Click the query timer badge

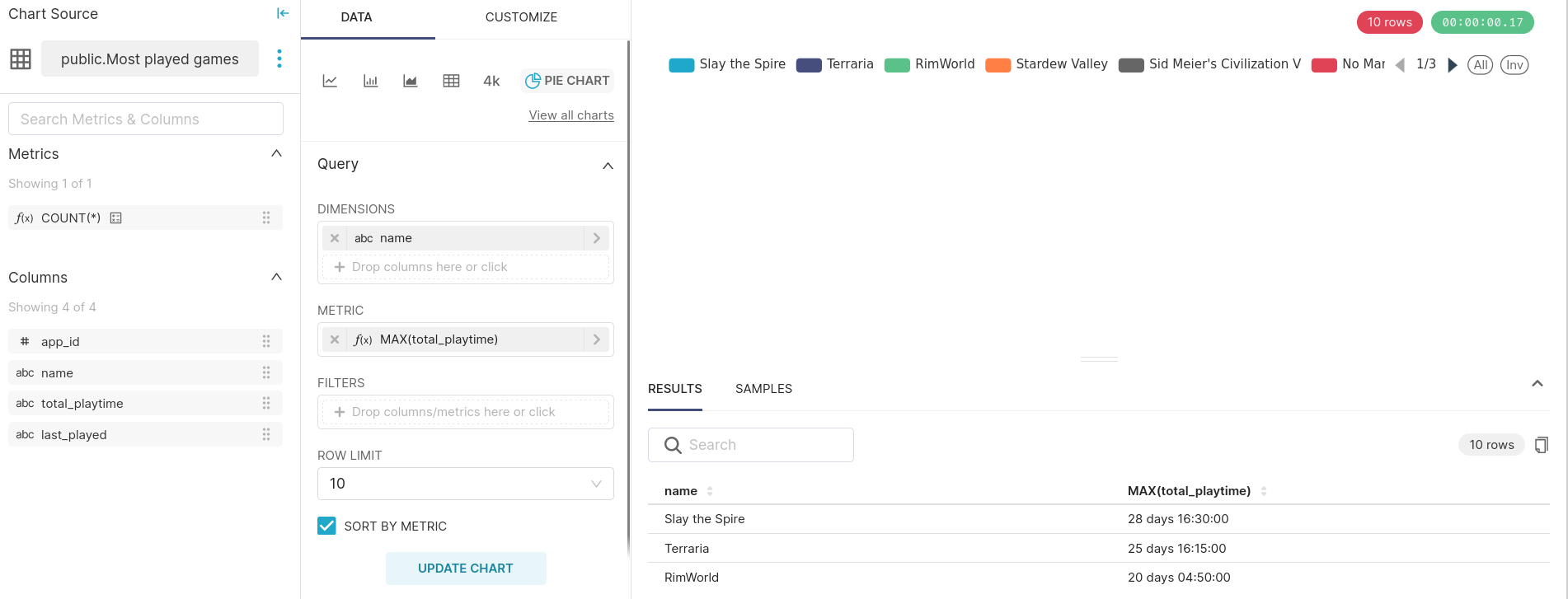[1482, 22]
